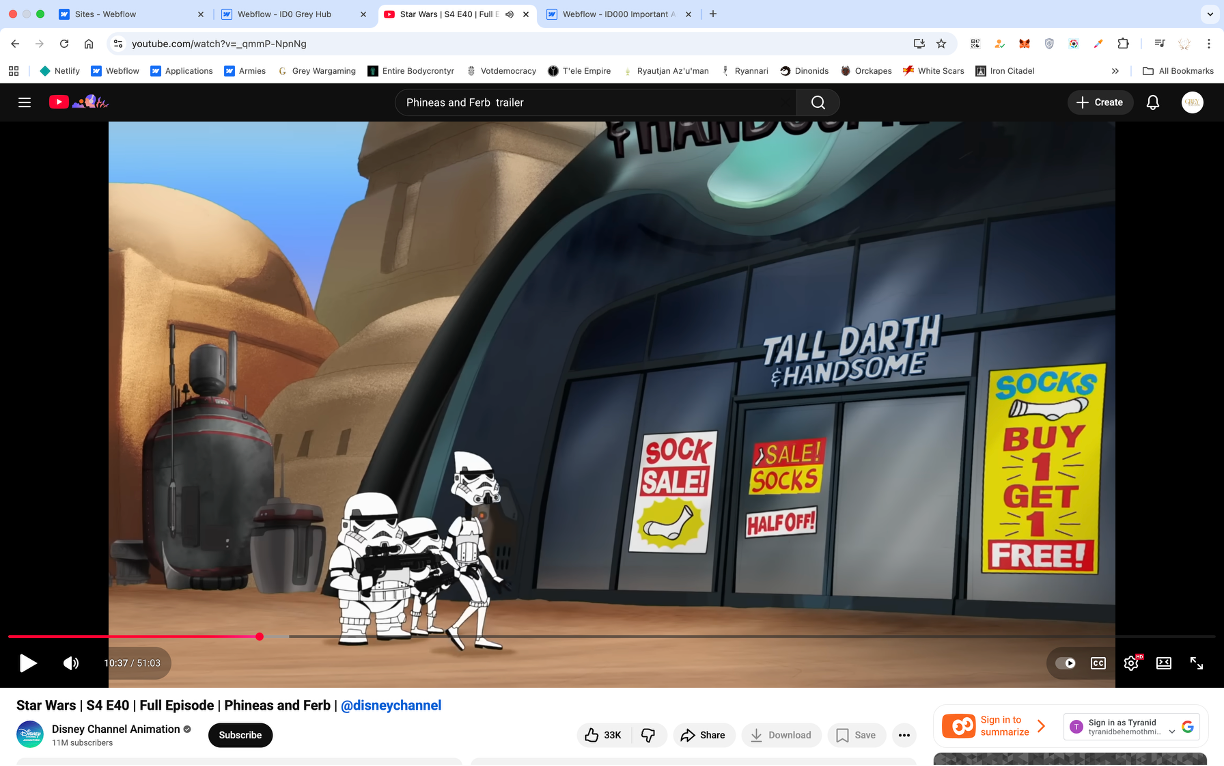
Task: Open the QR code extension icon
Action: [x=975, y=44]
